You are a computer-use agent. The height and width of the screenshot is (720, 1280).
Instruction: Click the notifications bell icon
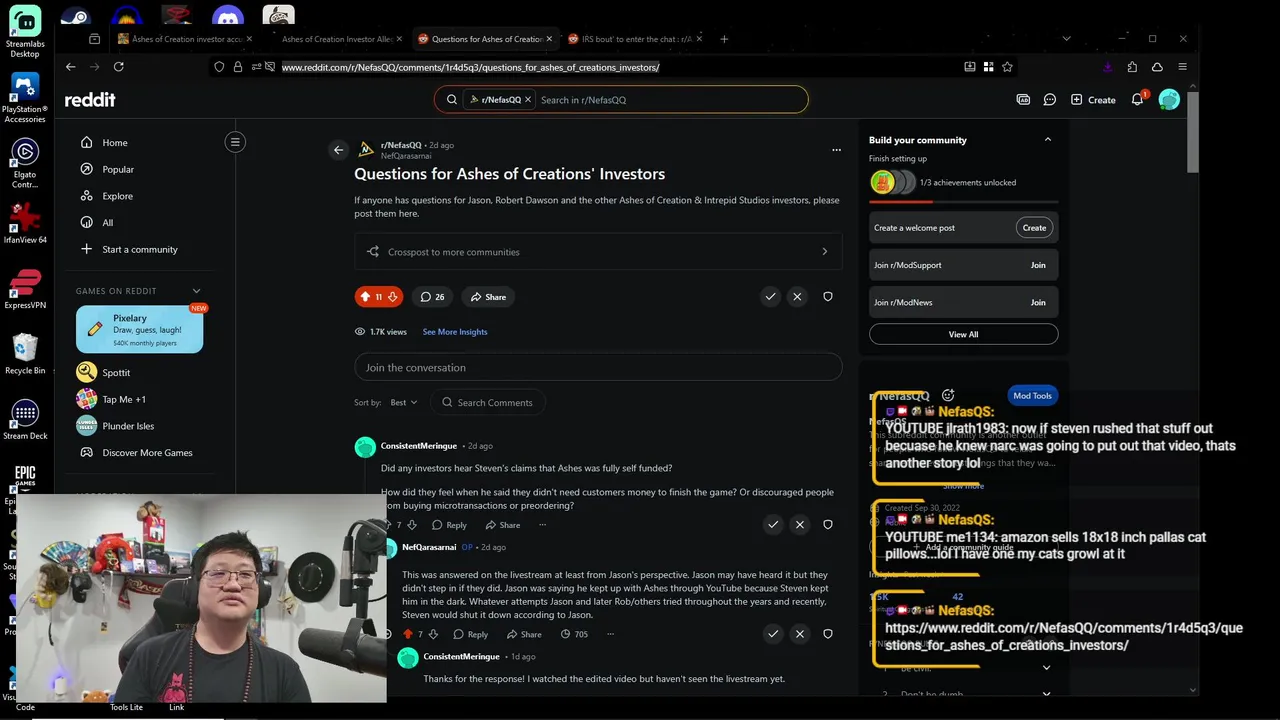click(1137, 100)
